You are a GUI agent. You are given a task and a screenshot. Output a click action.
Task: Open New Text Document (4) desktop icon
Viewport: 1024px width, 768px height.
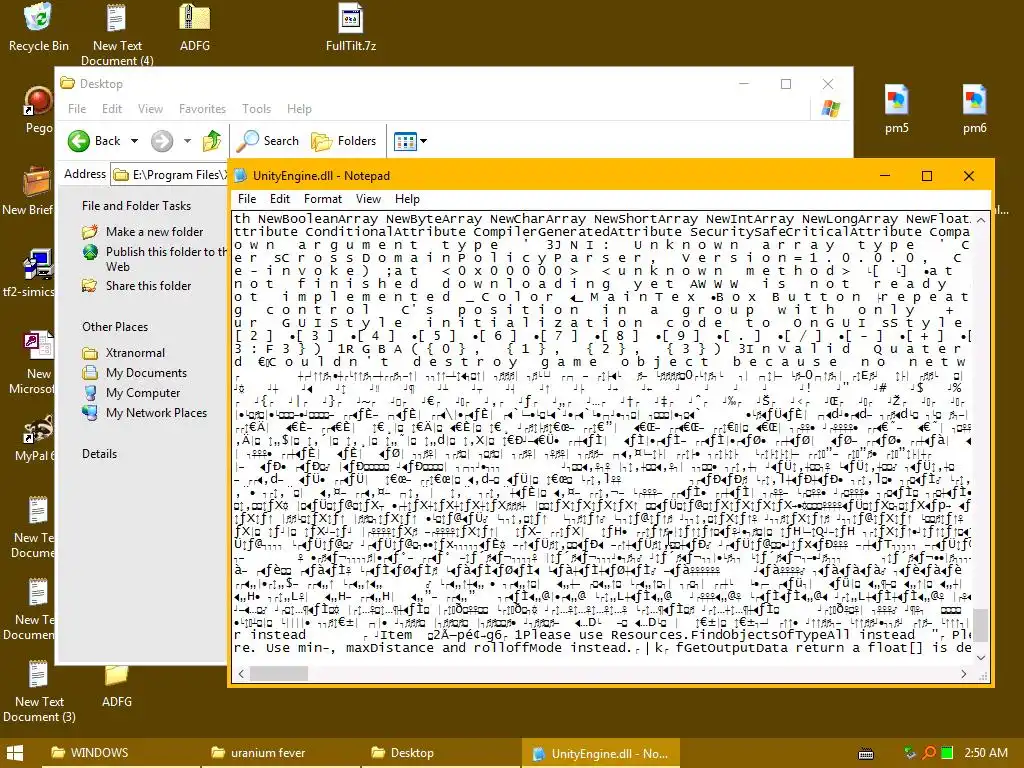click(117, 33)
